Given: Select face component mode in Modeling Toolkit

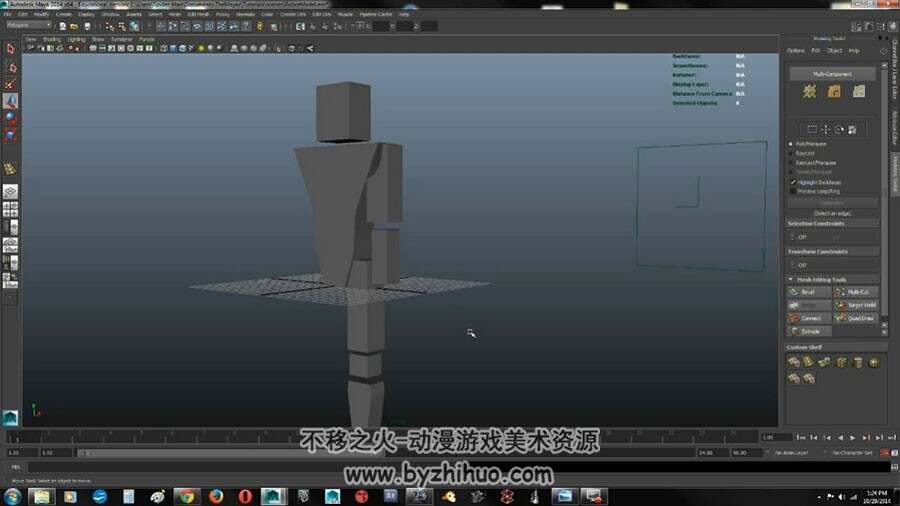Looking at the screenshot, I should click(x=859, y=92).
